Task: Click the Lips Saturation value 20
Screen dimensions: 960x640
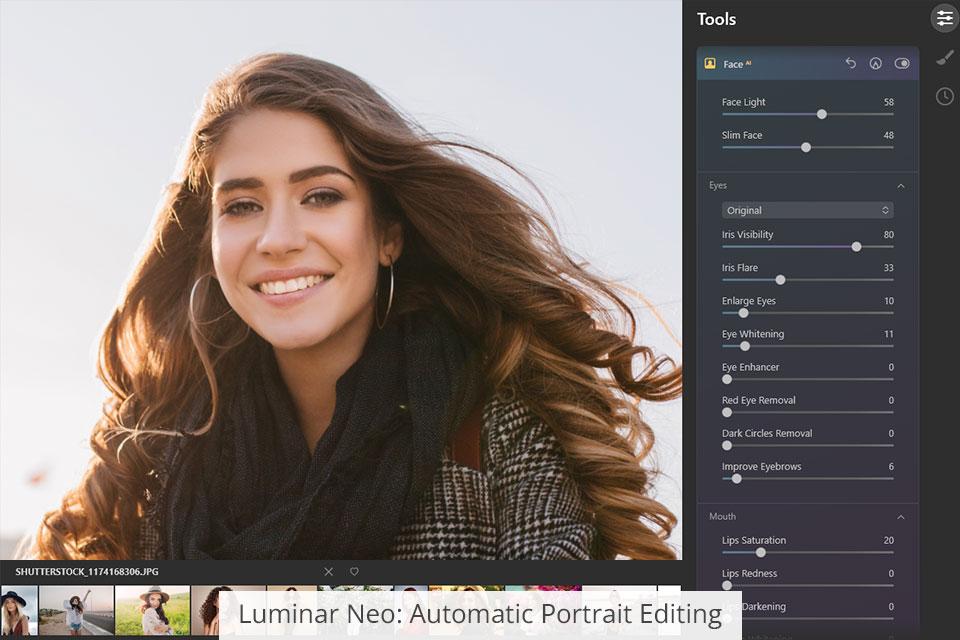Action: click(x=888, y=540)
